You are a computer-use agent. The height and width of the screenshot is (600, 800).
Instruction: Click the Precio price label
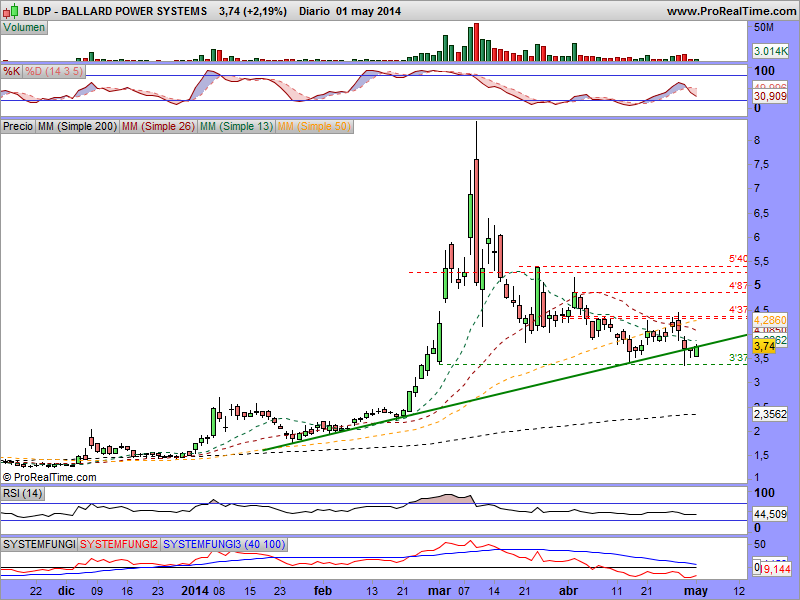coord(18,126)
